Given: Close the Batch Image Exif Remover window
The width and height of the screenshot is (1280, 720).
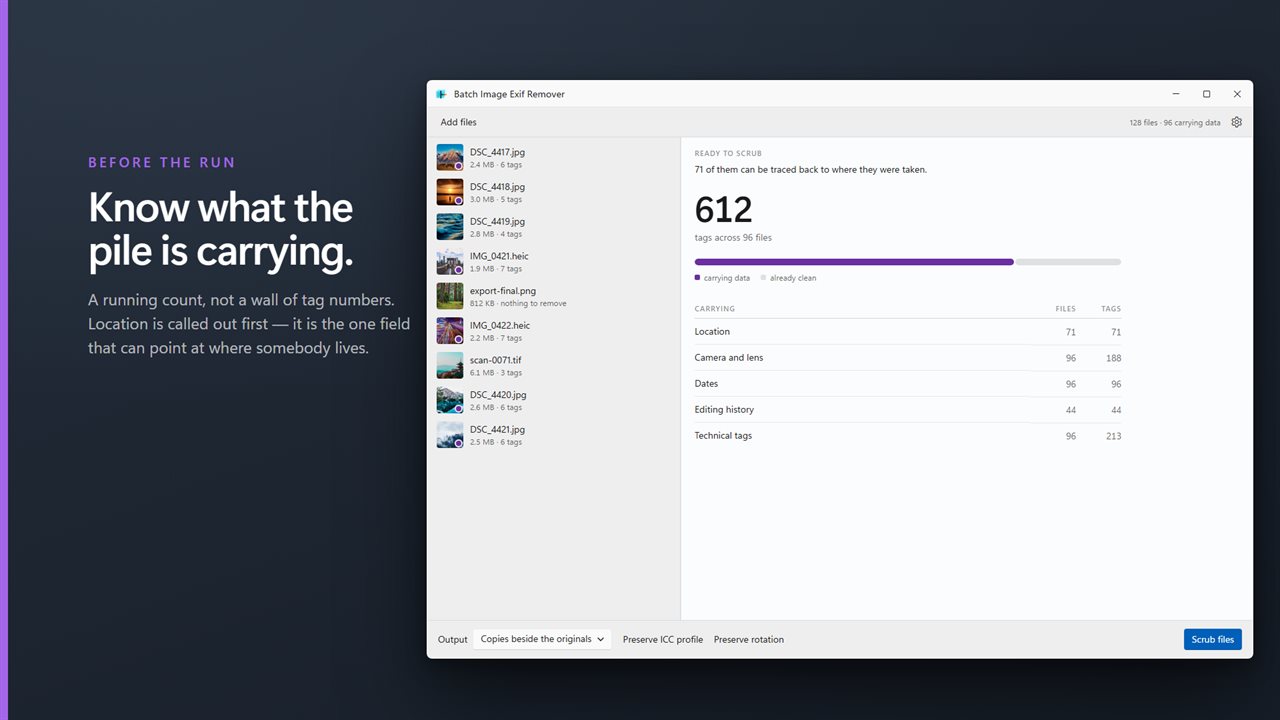Looking at the screenshot, I should click(x=1237, y=94).
